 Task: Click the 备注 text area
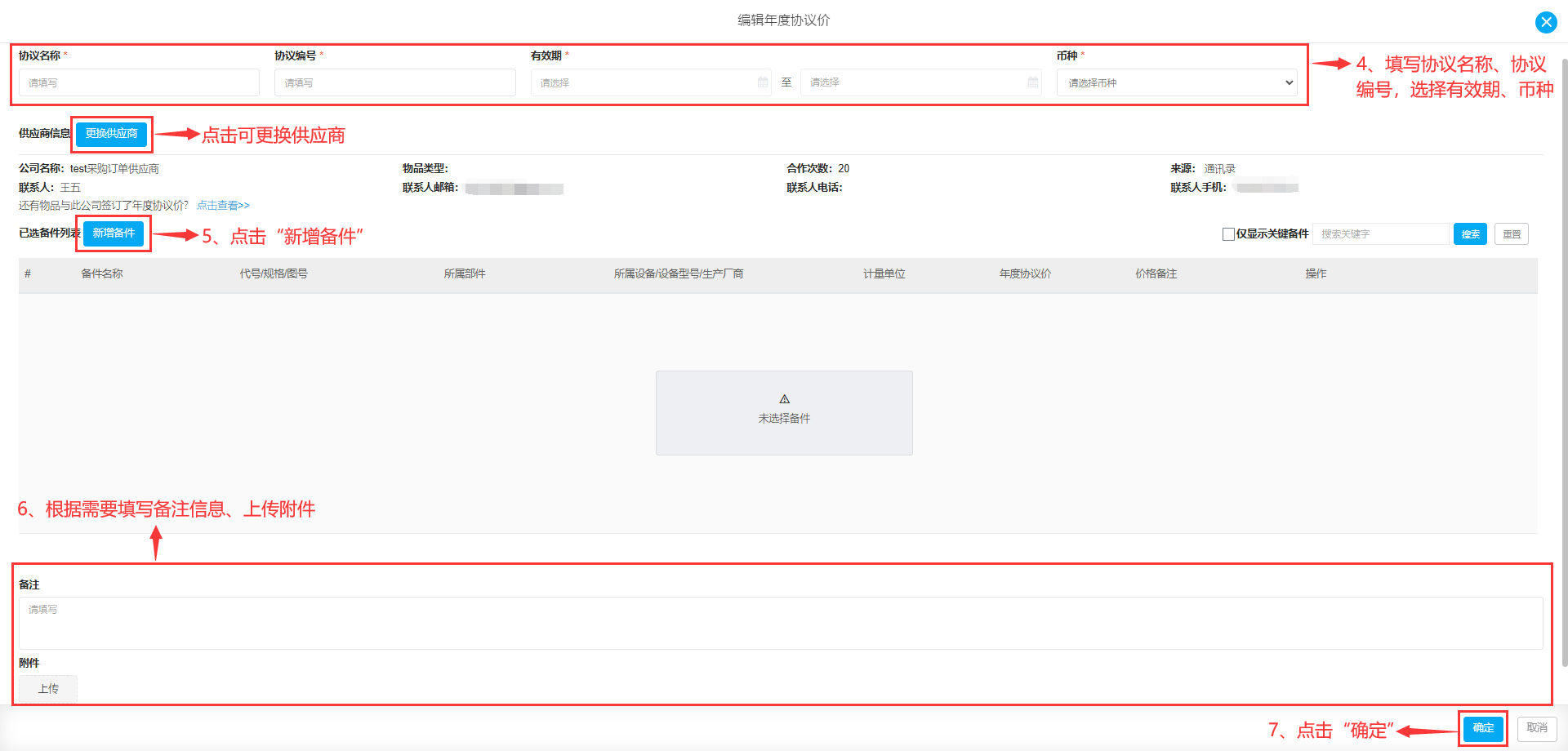781,623
